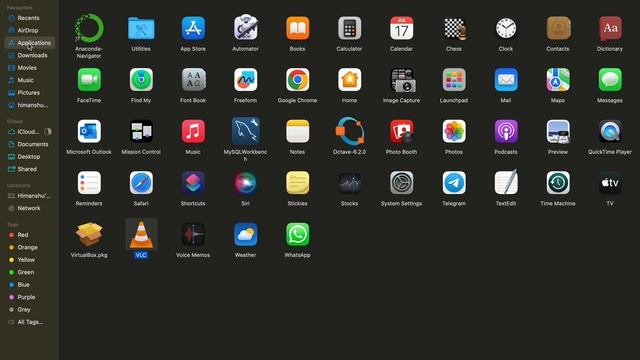Select the VirtualBox.pkg package file
Screen dimensions: 640x360
point(89,234)
